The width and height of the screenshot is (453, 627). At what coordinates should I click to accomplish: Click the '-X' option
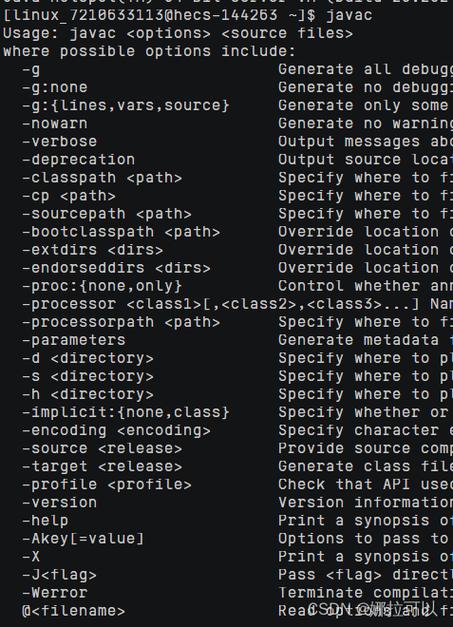(31, 557)
